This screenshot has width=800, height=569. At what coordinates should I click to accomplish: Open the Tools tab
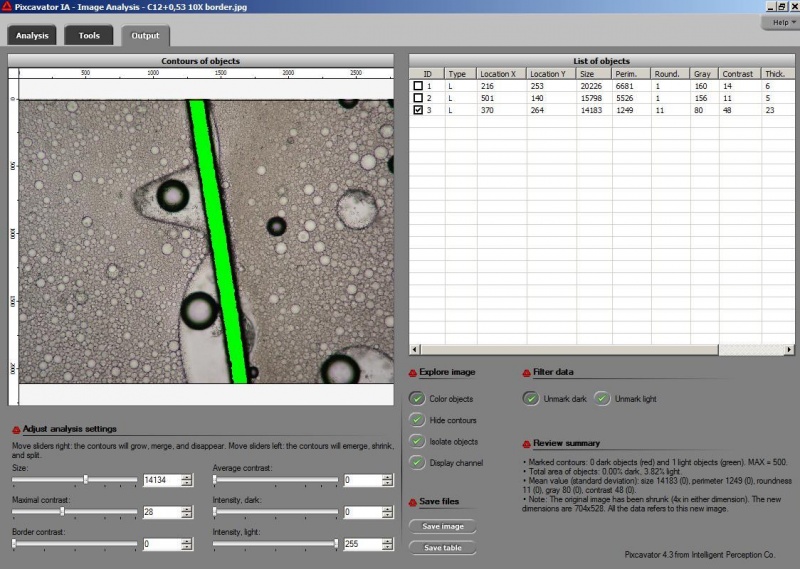tap(89, 36)
